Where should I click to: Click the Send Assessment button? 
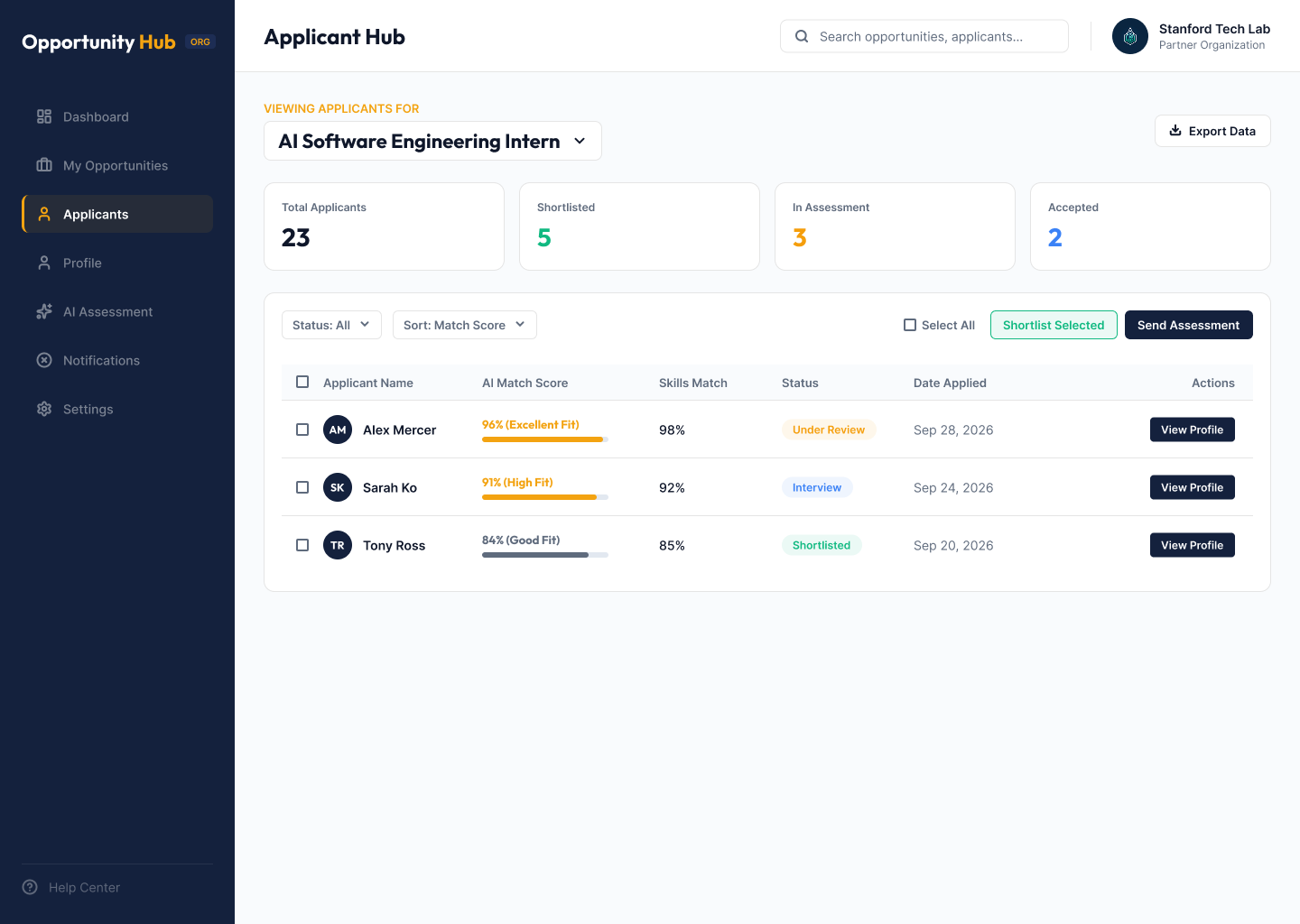click(x=1189, y=325)
